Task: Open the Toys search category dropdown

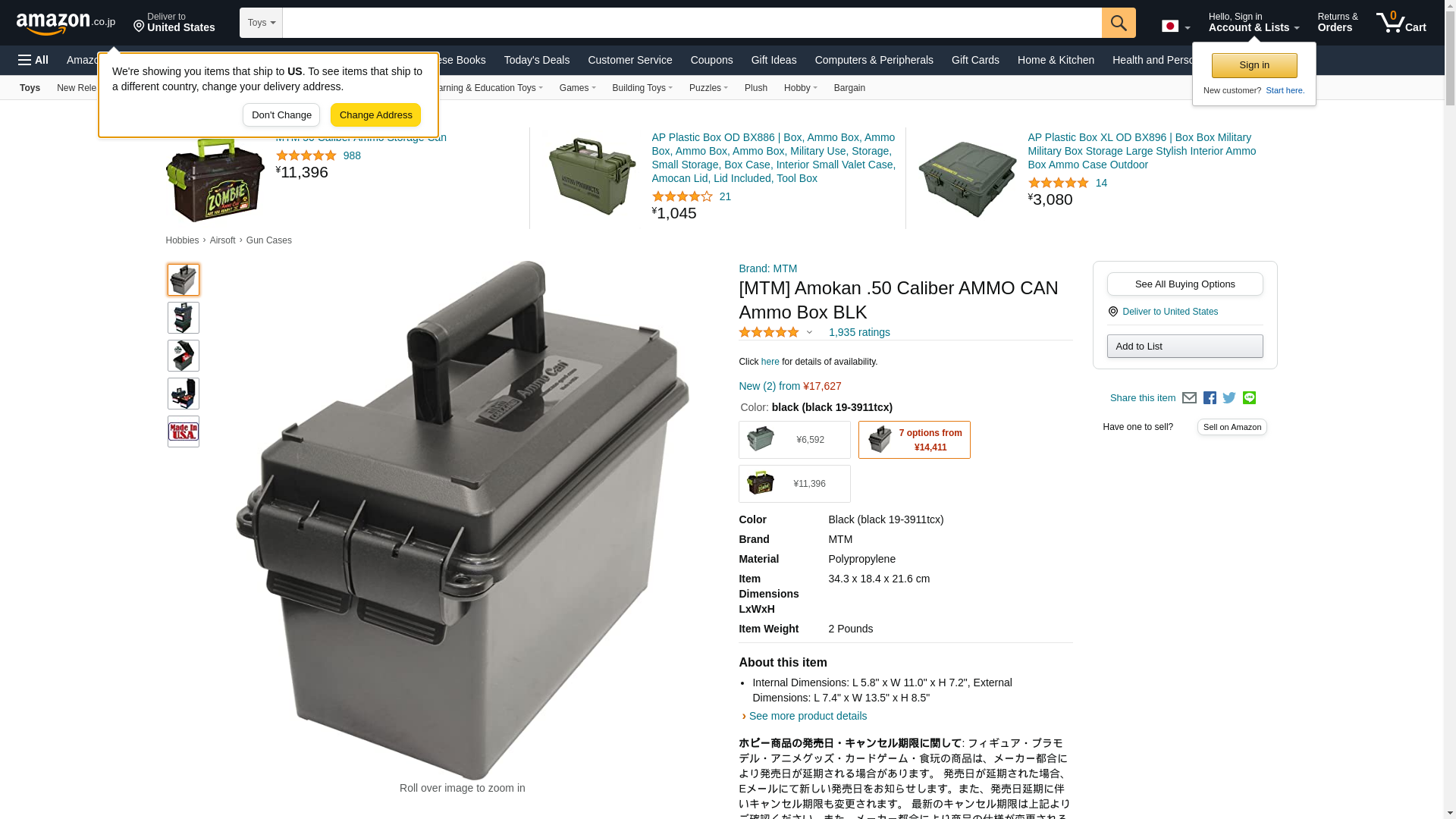Action: 261,23
